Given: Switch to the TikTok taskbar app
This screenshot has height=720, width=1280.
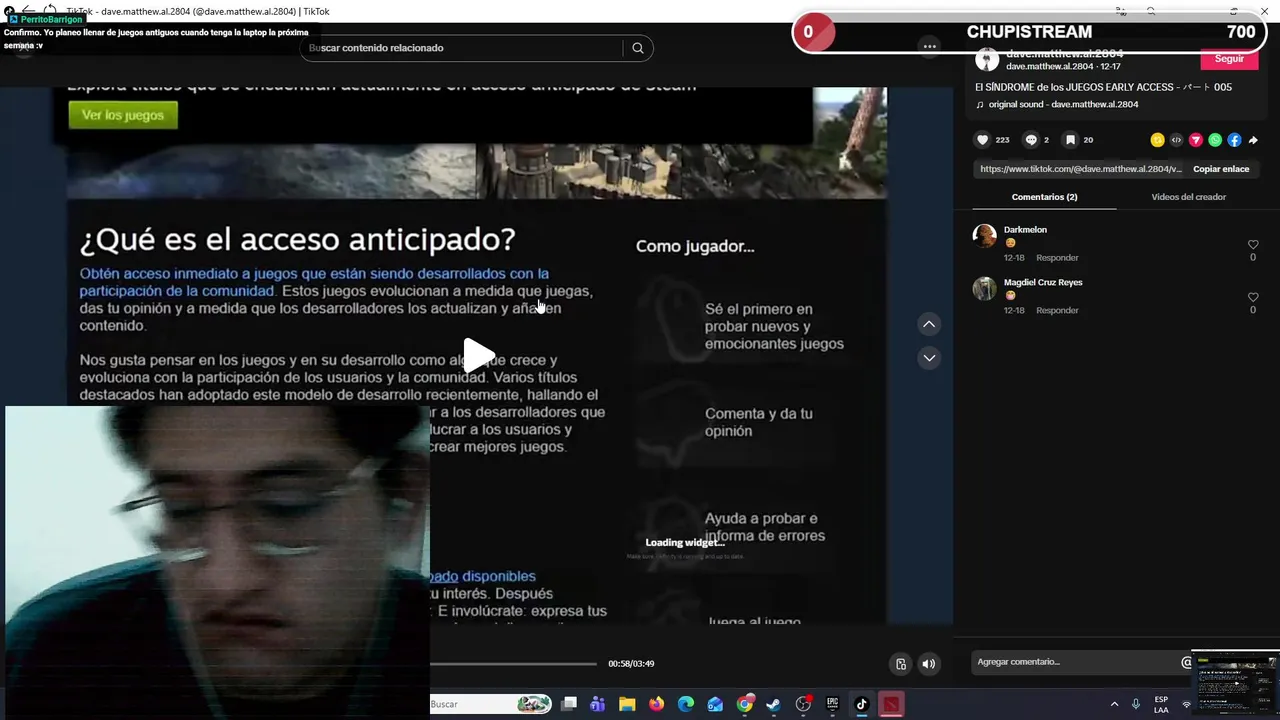Looking at the screenshot, I should point(861,704).
